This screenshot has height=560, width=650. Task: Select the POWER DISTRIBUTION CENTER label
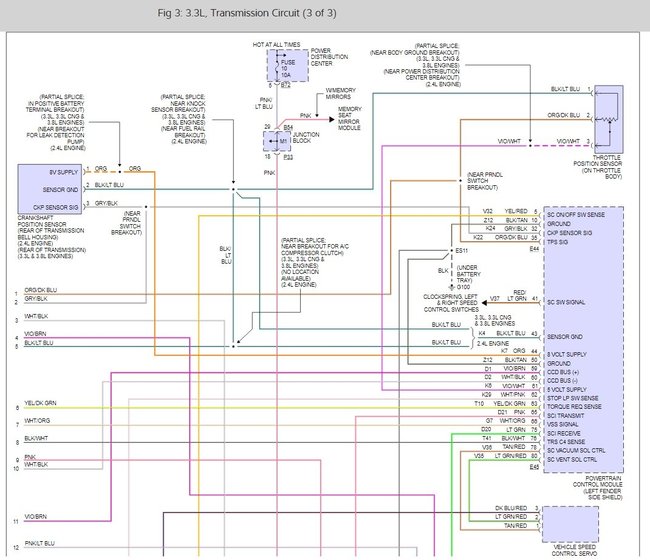(329, 57)
